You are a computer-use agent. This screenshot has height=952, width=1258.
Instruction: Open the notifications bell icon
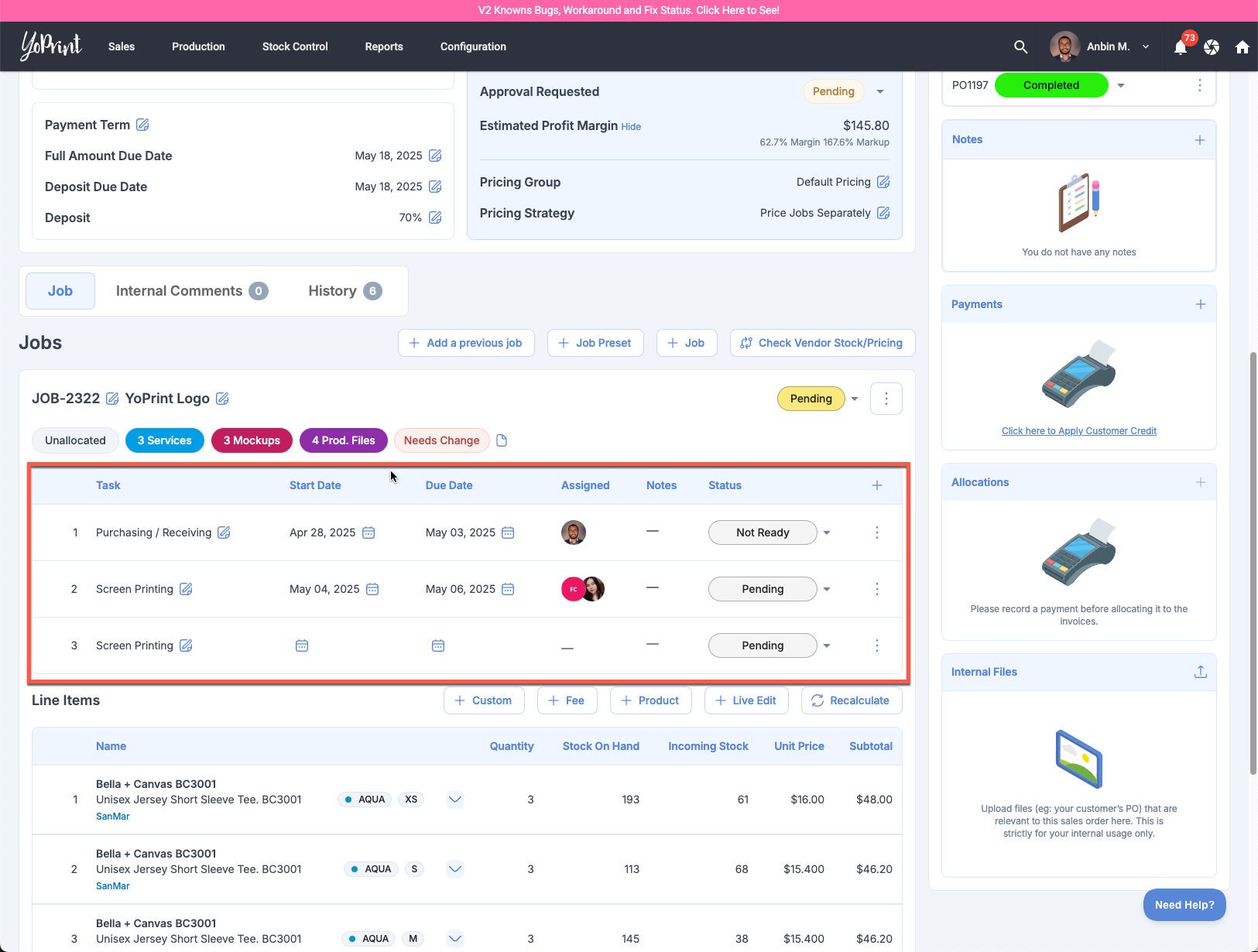click(1180, 47)
